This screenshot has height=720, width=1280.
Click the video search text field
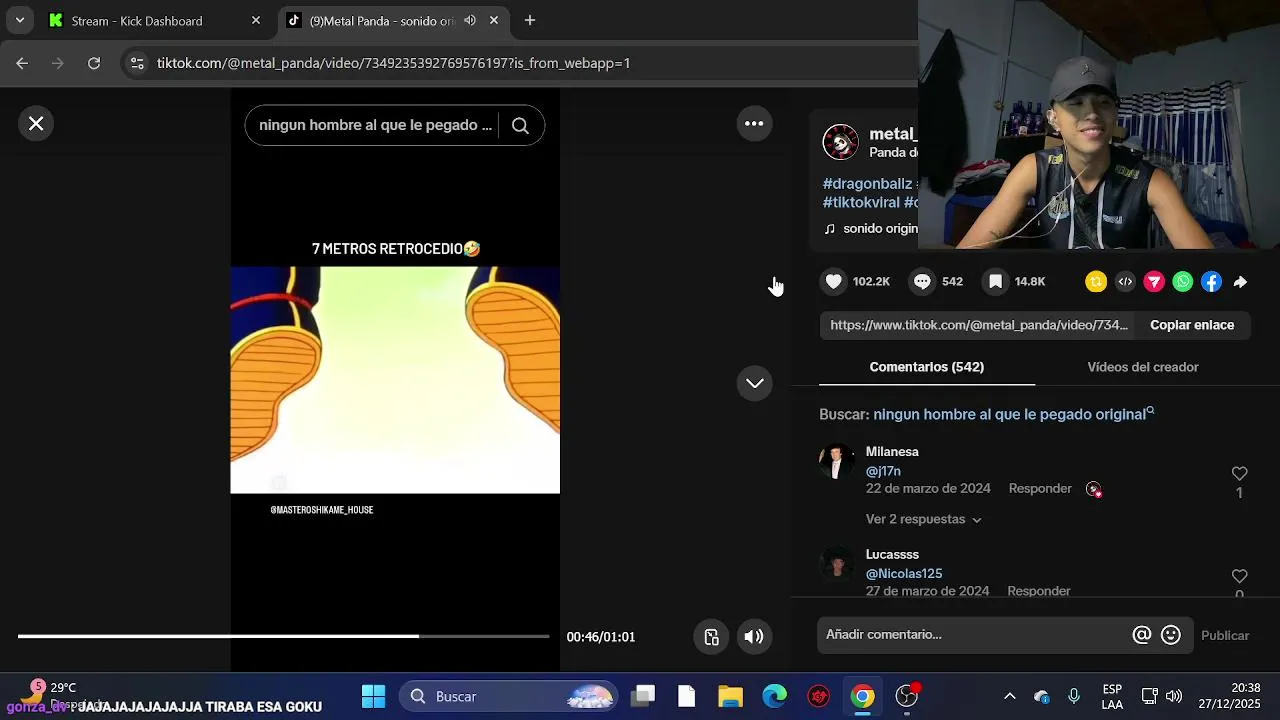coord(375,125)
